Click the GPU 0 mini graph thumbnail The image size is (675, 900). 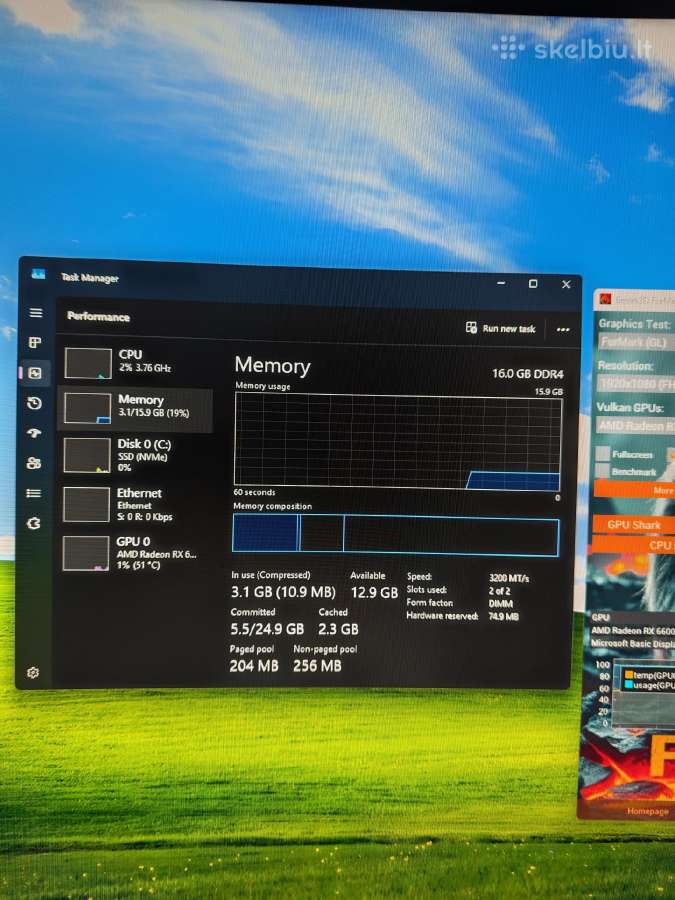tap(86, 553)
